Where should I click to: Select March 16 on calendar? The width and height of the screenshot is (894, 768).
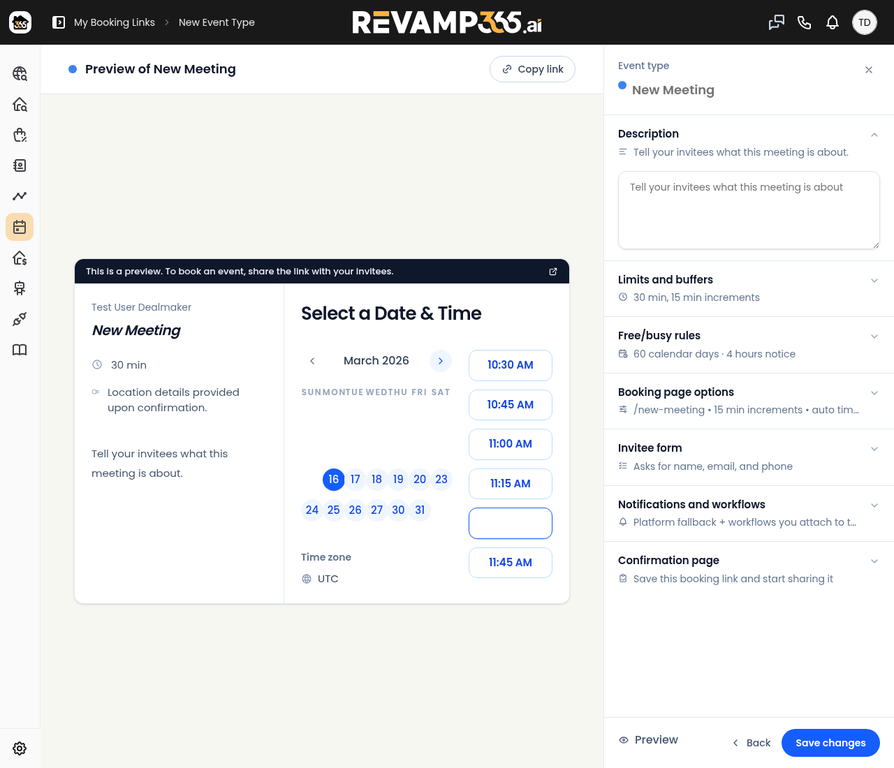[334, 480]
